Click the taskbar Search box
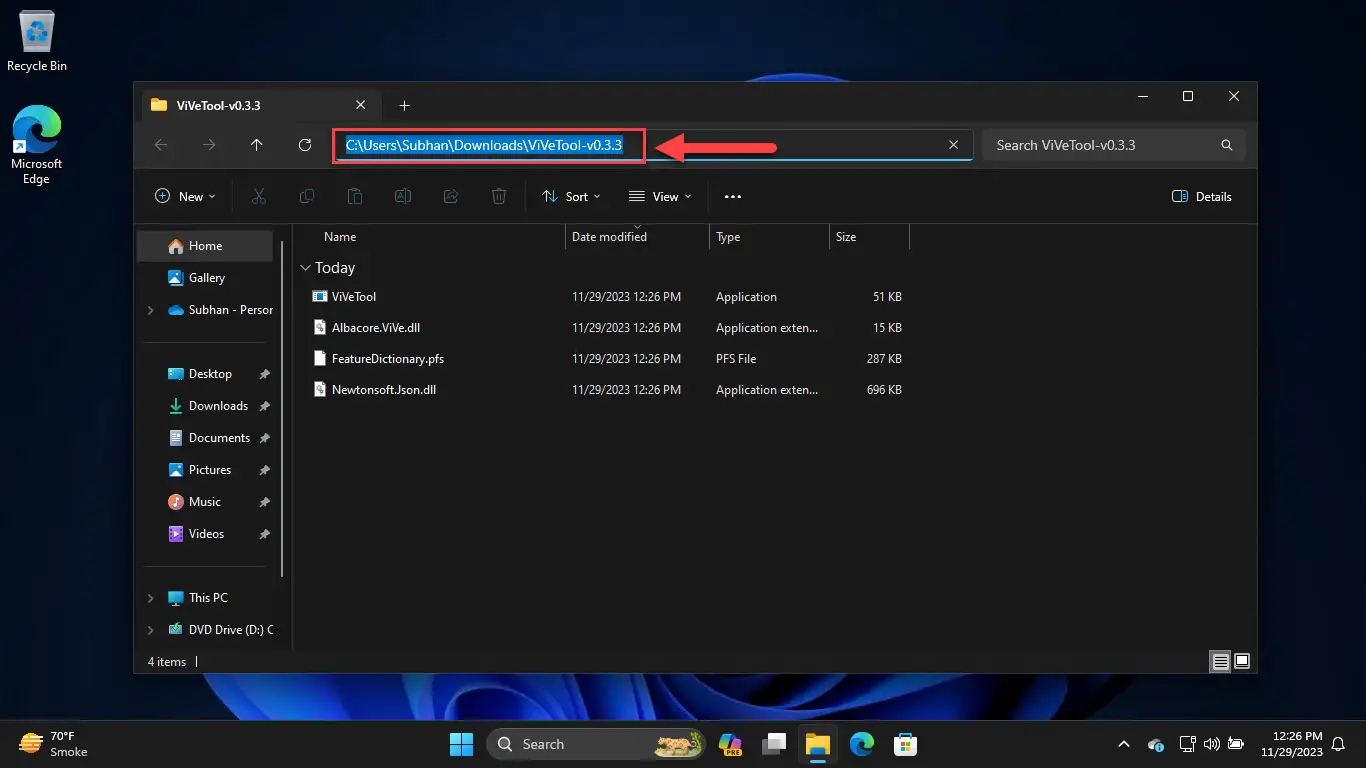1366x768 pixels. [x=596, y=744]
